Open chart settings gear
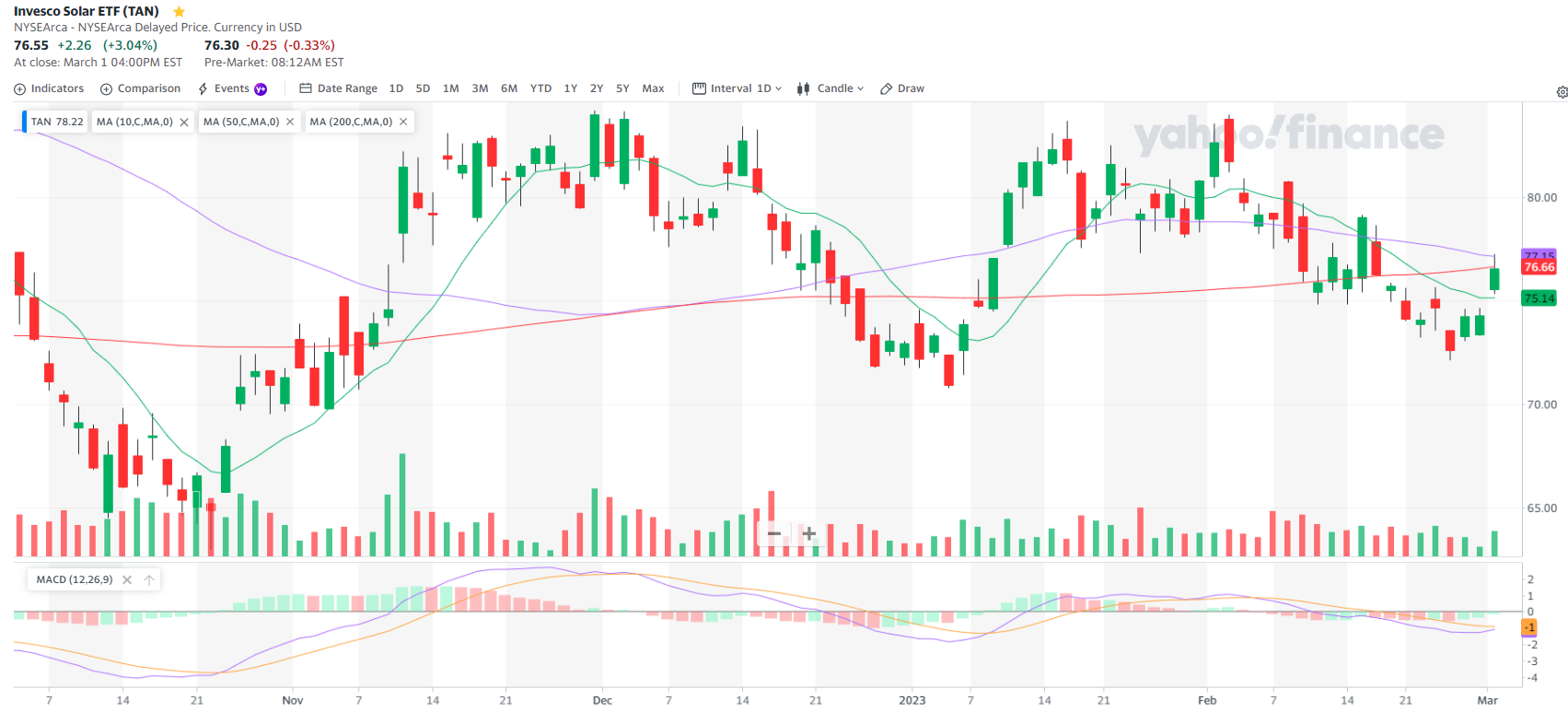Viewport: 1568px width, 724px height. tap(1562, 92)
